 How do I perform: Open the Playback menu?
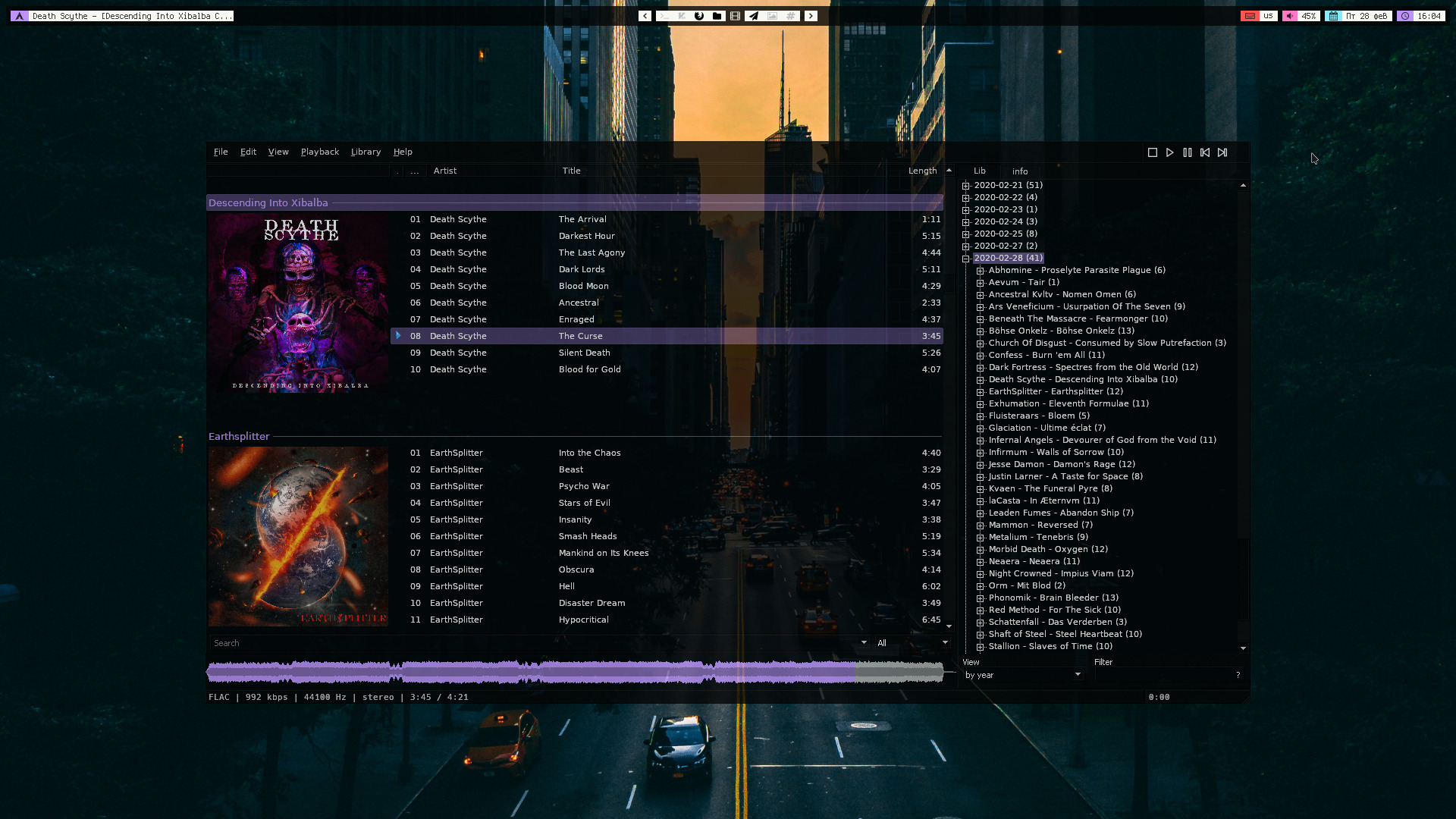coord(319,152)
